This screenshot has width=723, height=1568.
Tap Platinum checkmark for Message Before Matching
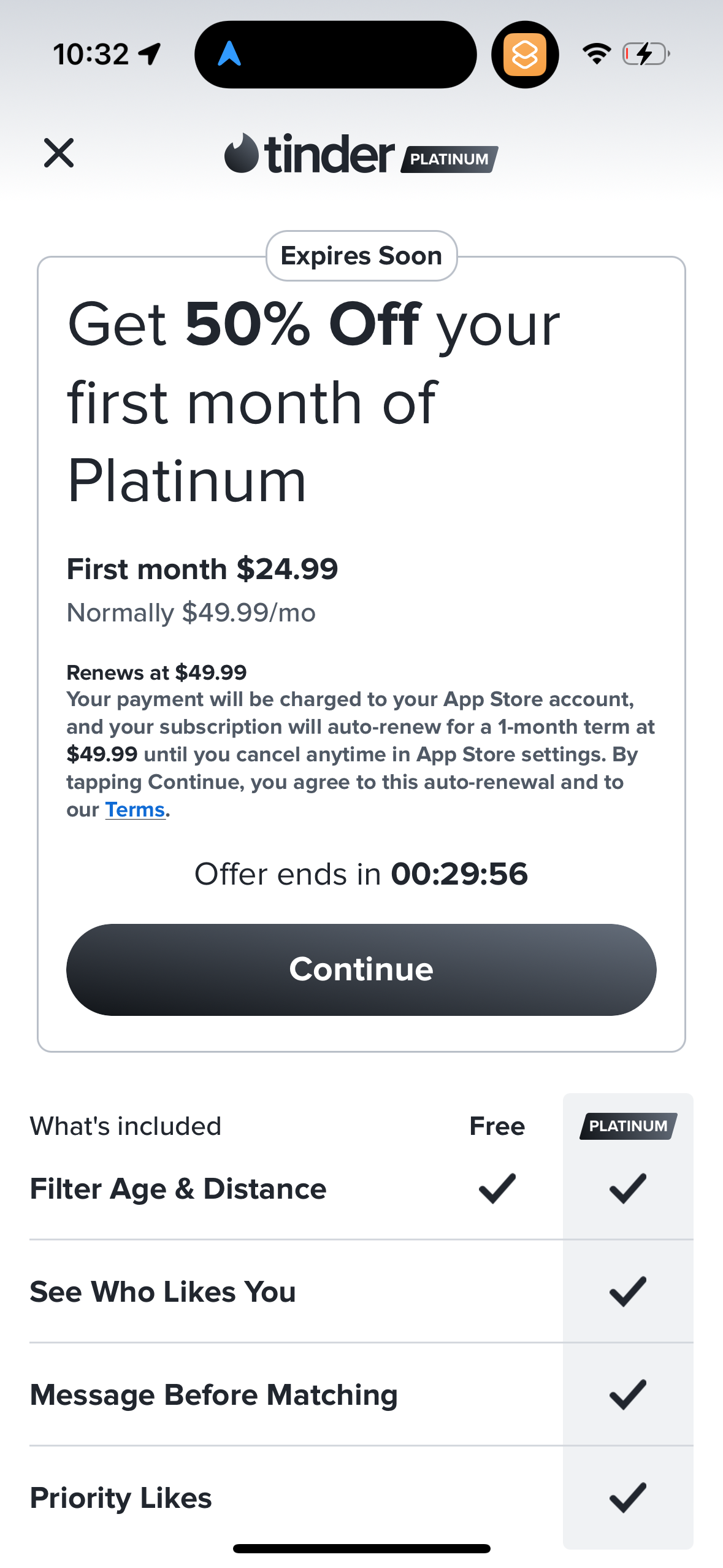628,1394
